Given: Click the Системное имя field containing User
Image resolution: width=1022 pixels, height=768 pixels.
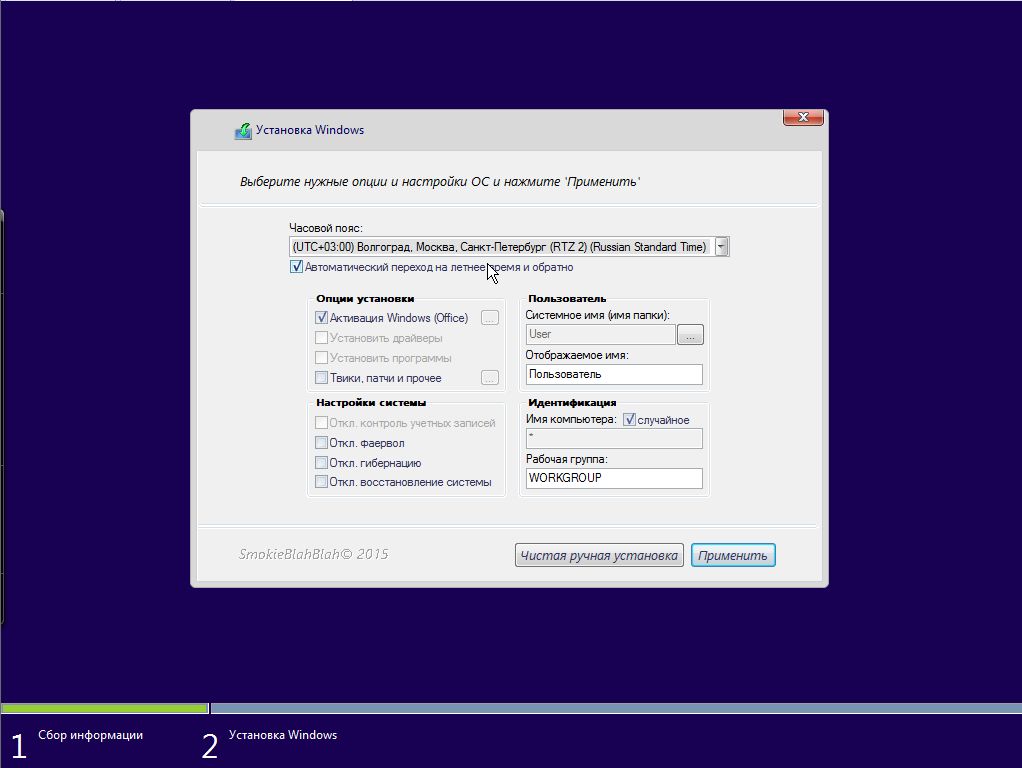Looking at the screenshot, I should click(600, 334).
